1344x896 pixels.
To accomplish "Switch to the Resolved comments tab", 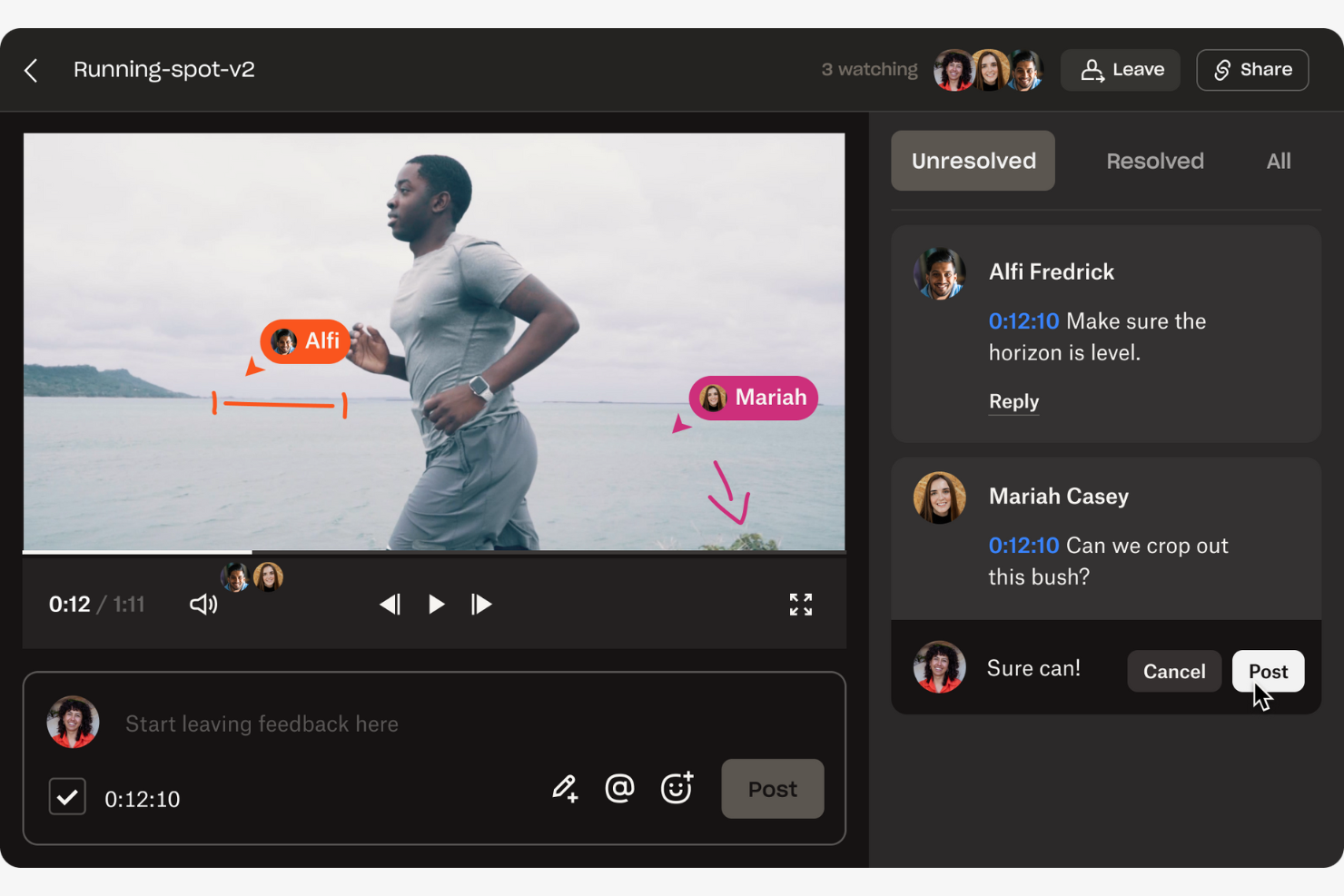I will point(1154,161).
